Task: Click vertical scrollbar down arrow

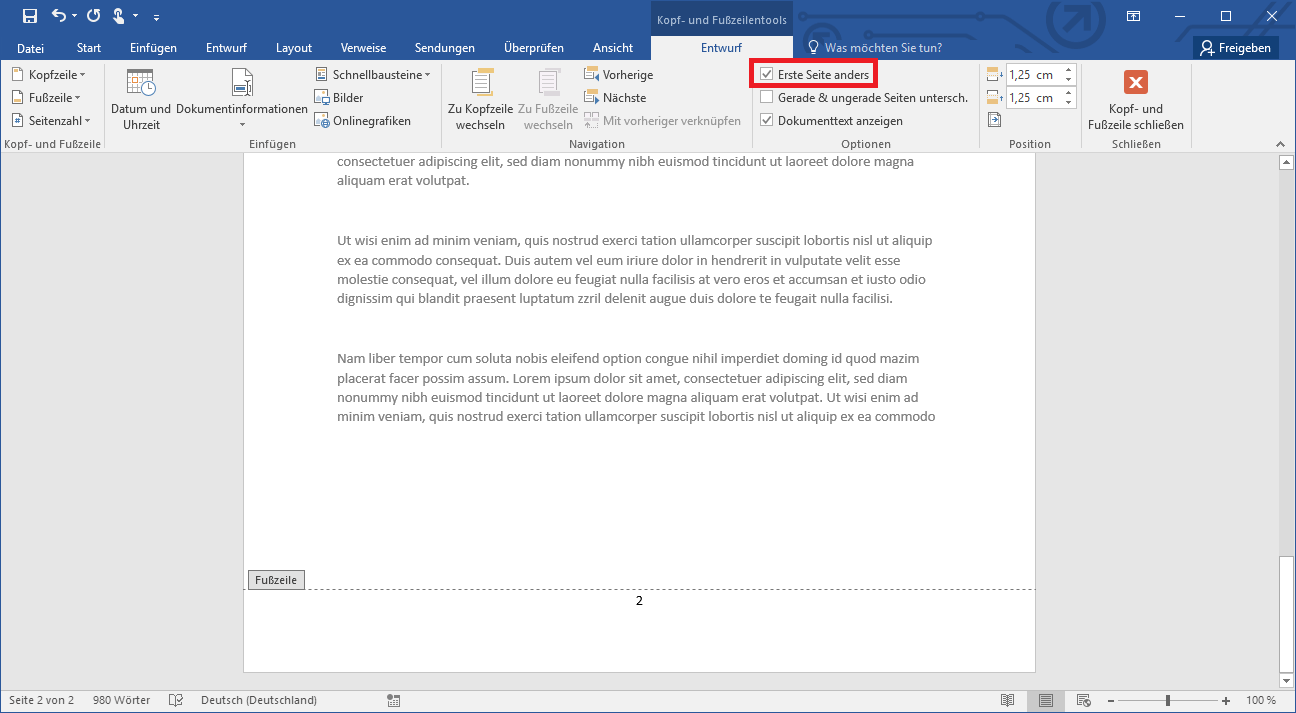Action: pyautogui.click(x=1287, y=680)
